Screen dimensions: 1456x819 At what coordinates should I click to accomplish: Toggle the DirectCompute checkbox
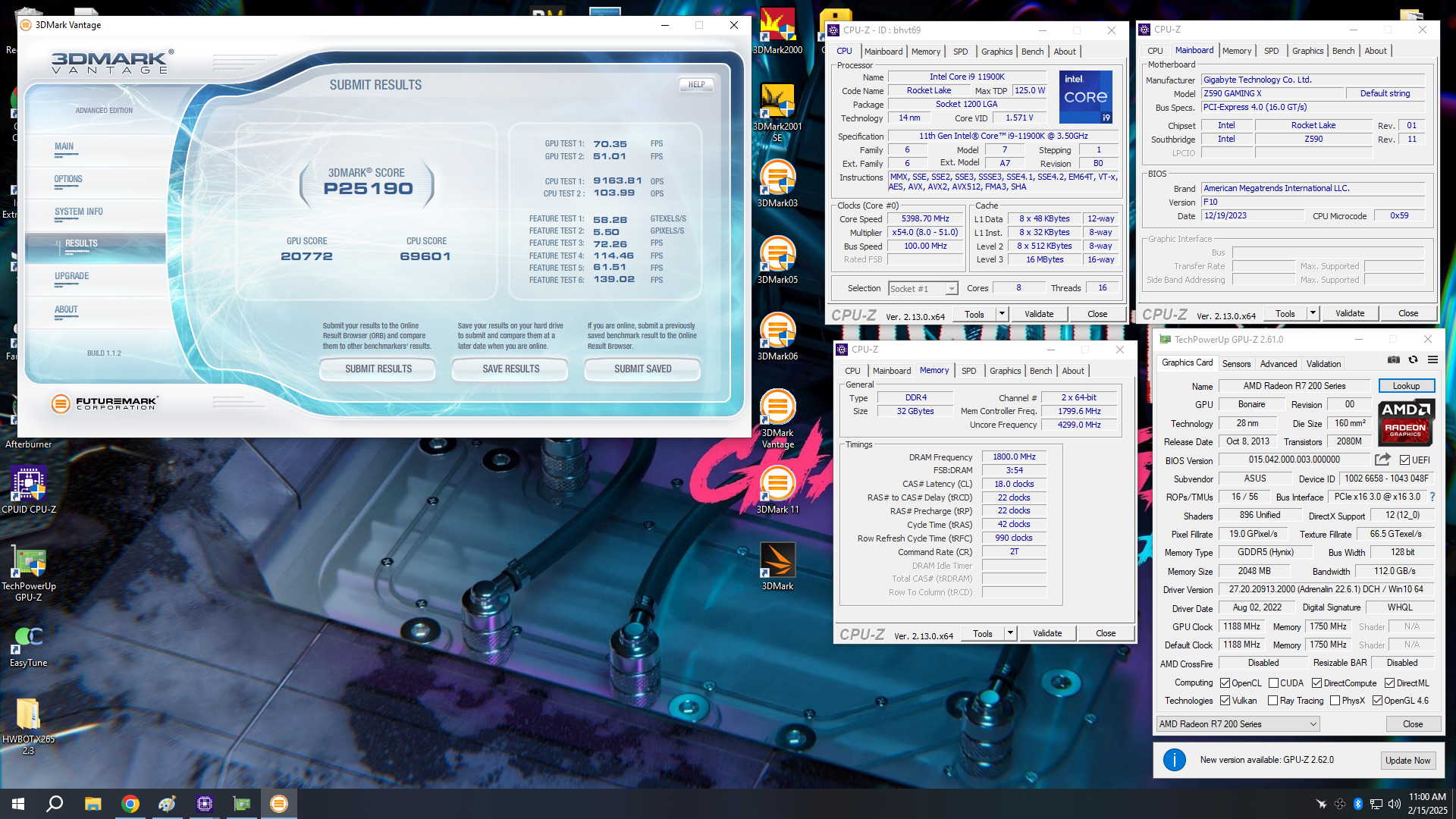1316,683
